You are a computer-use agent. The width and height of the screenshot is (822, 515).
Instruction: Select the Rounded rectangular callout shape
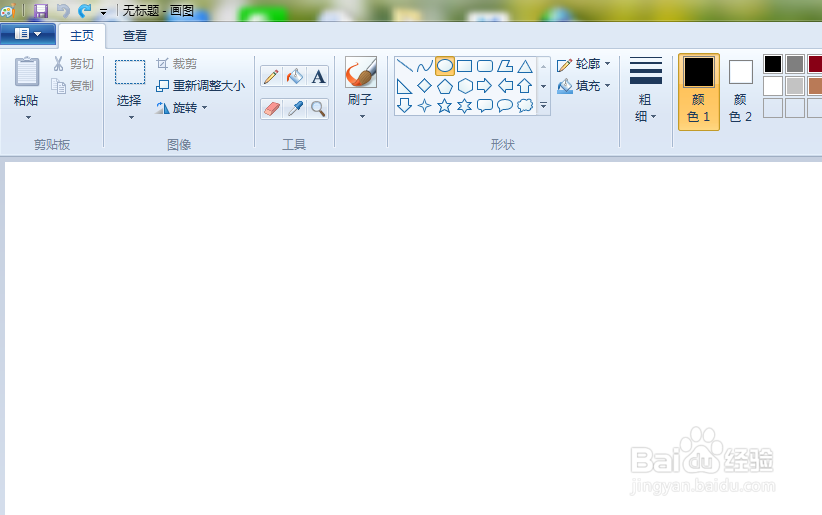click(x=484, y=106)
